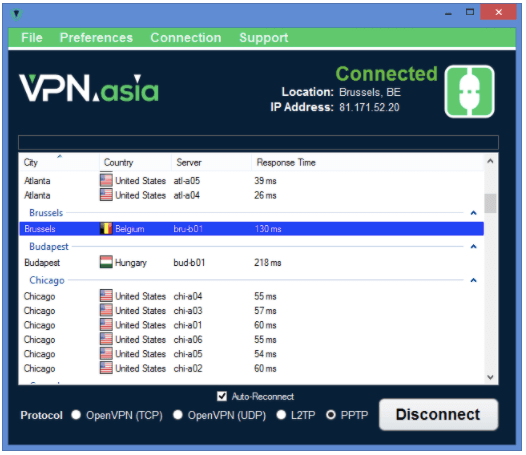Select the Atlanta atl-a05 server
Viewport: 526px width, 455px height.
(x=252, y=181)
